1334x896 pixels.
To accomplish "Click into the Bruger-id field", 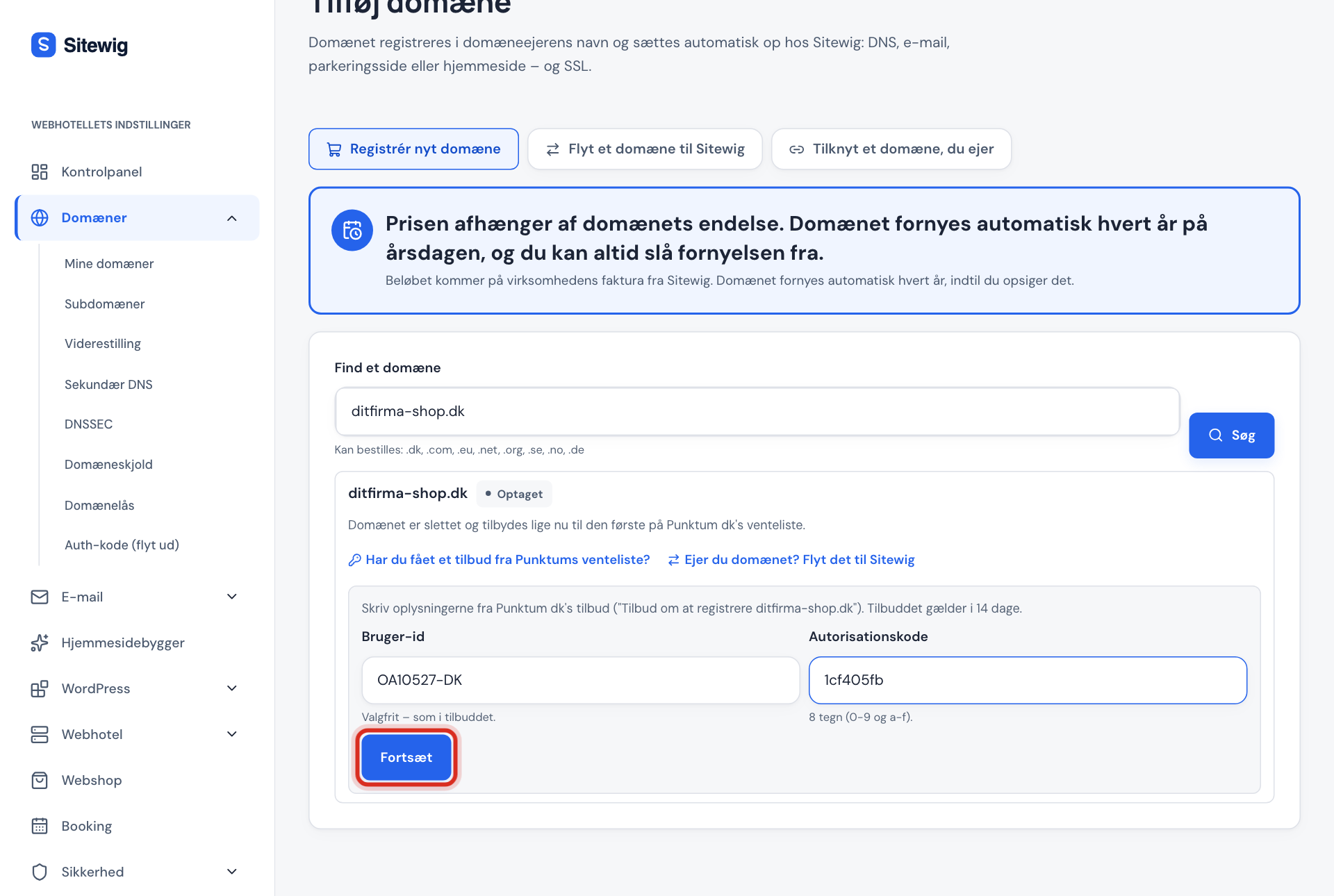I will [580, 681].
